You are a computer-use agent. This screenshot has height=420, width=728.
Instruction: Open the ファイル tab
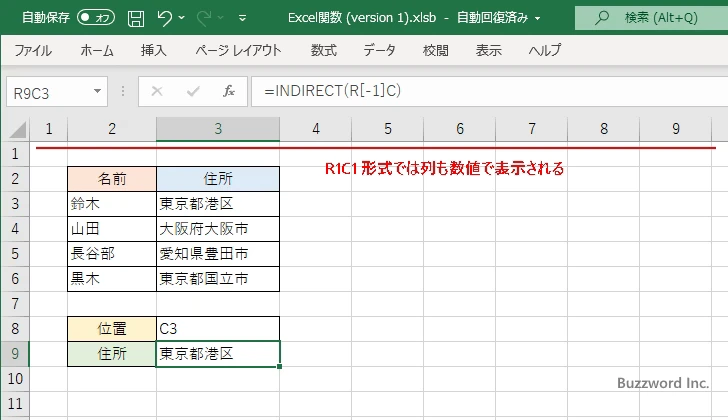pos(33,50)
